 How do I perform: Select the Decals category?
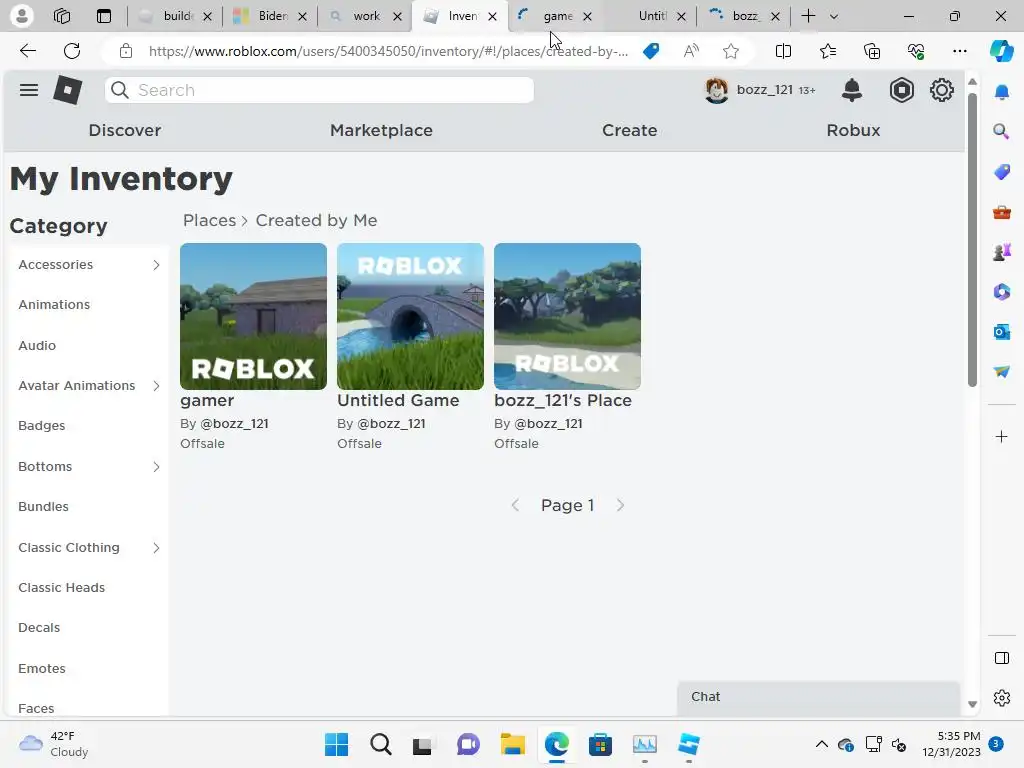click(x=39, y=627)
